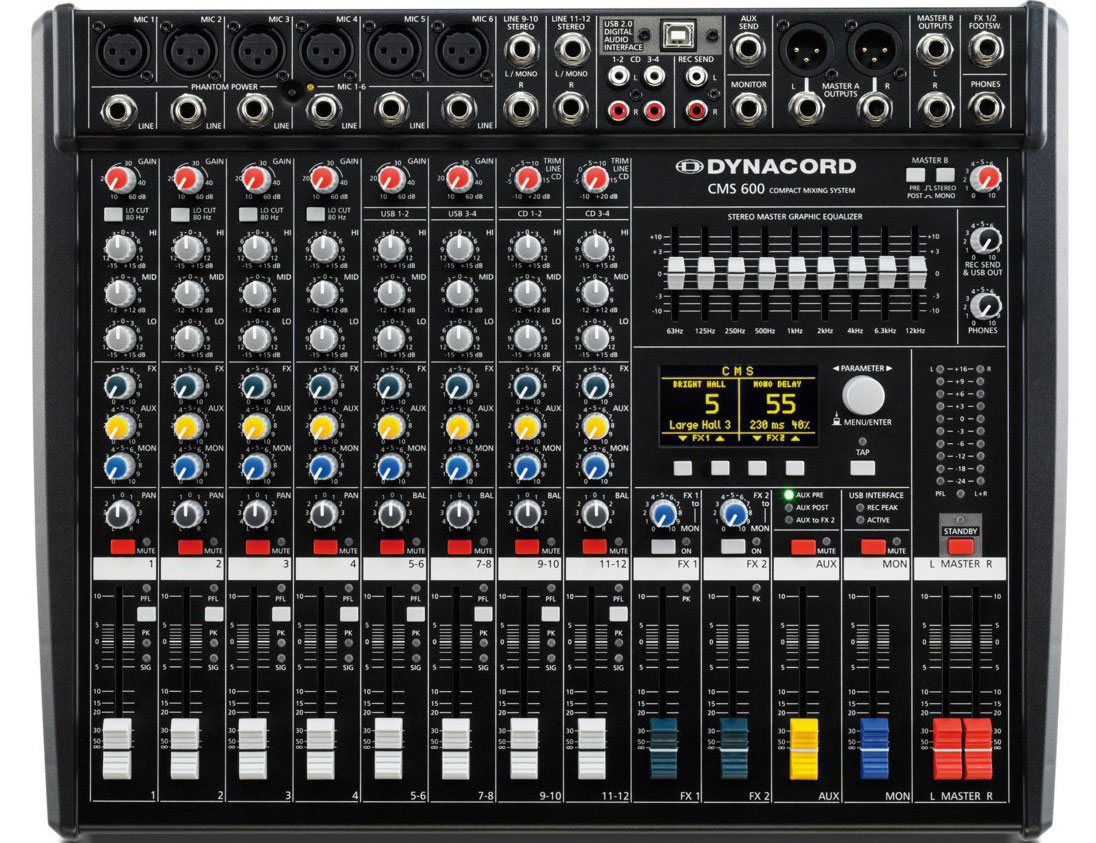This screenshot has height=843, width=1096.
Task: Click the USB 2.0 digital audio interface port
Action: click(677, 34)
